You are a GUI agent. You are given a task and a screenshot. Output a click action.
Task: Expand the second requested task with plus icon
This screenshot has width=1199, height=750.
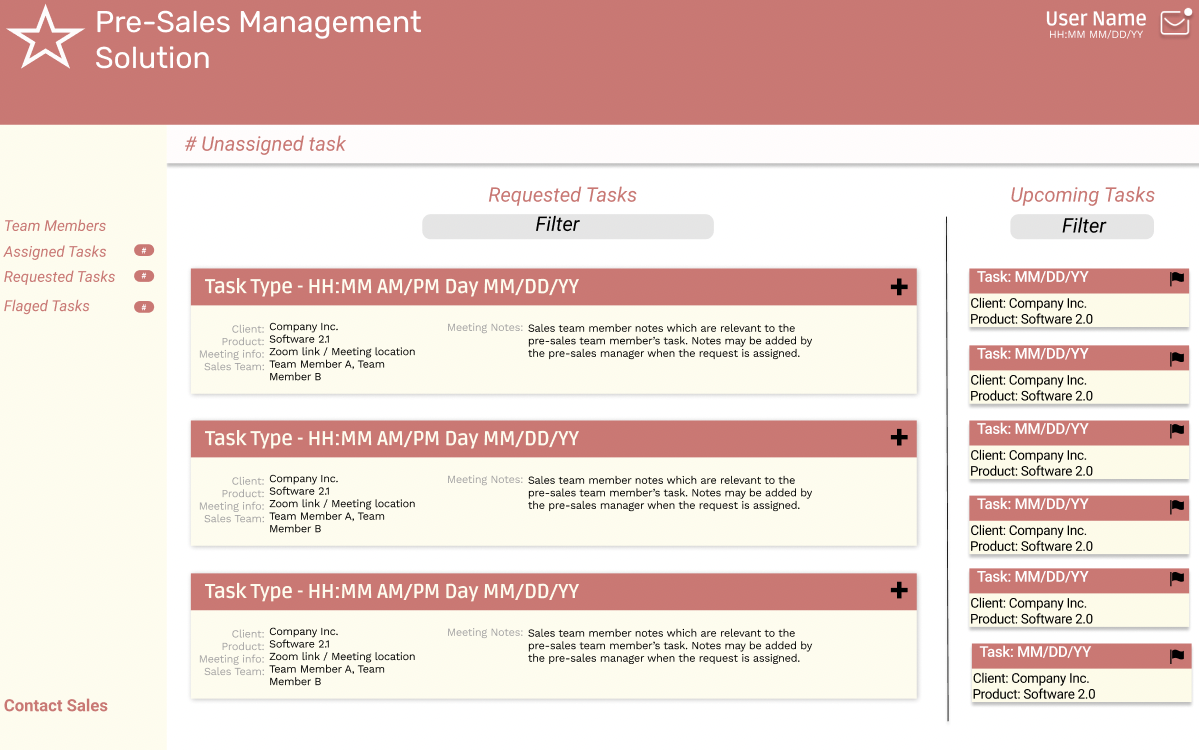899,438
